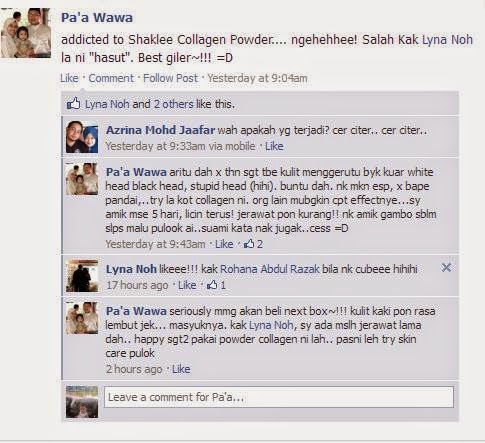The width and height of the screenshot is (485, 443).
Task: Open '2 others' who like this
Action: (173, 104)
